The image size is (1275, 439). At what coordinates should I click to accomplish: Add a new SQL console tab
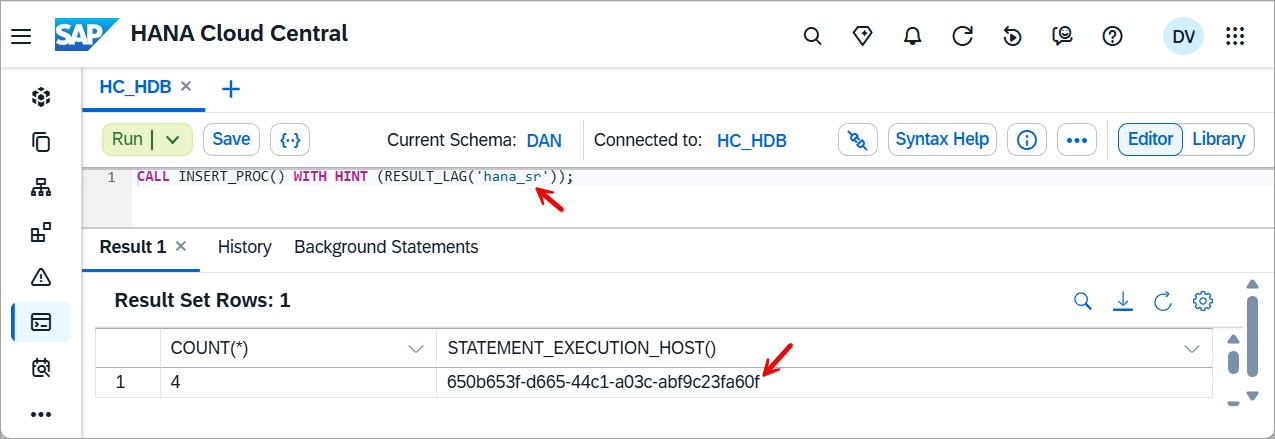click(x=231, y=89)
